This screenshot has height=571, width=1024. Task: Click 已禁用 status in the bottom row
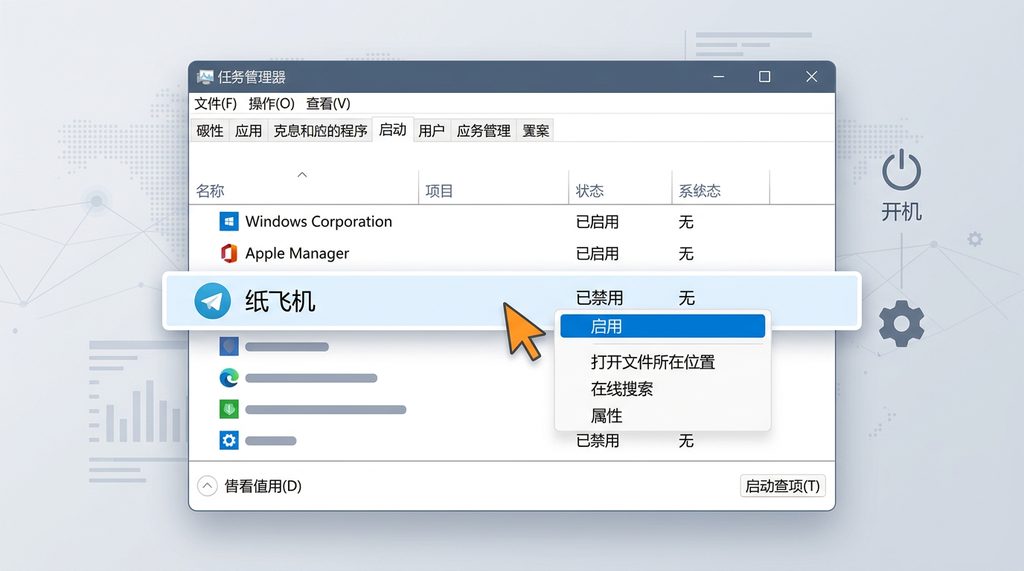tap(598, 441)
